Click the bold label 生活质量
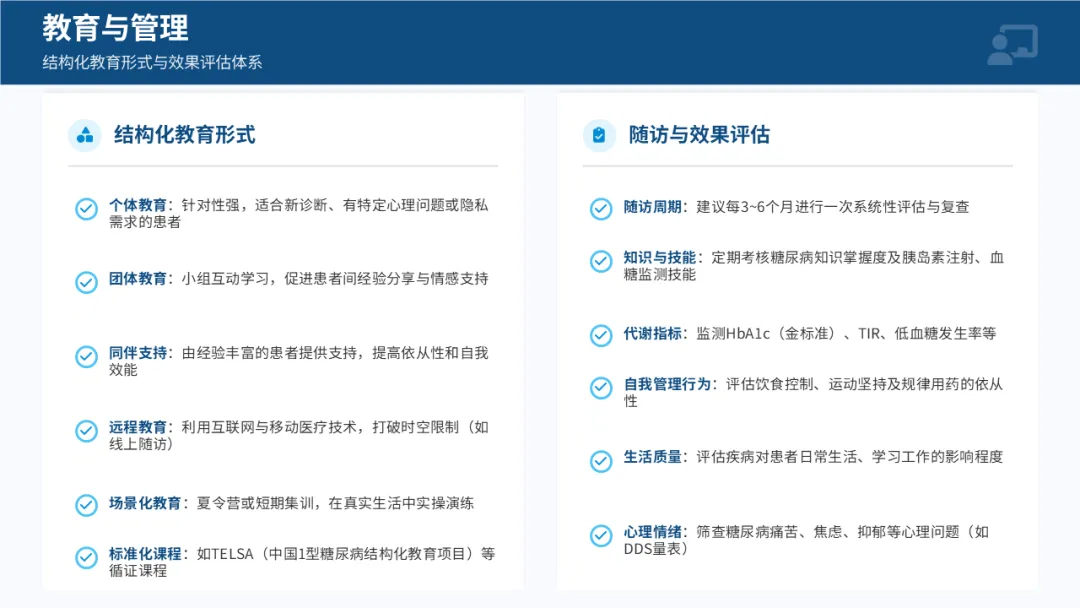Screen dimensions: 1080x608 click(x=652, y=457)
